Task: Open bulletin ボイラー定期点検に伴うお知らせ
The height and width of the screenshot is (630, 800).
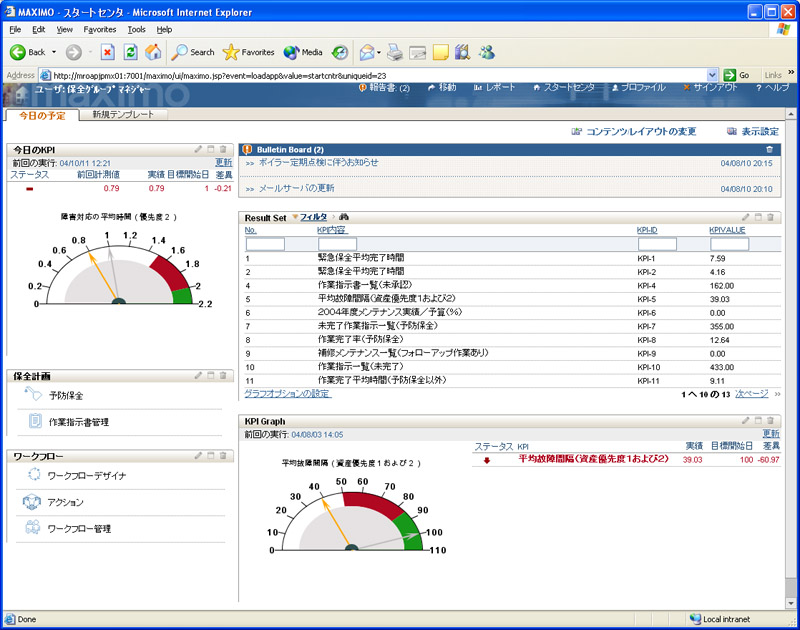Action: point(318,162)
